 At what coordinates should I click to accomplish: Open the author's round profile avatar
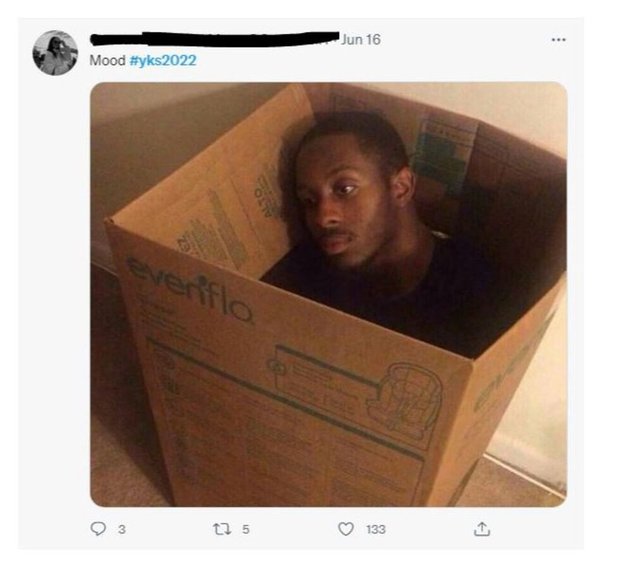[x=55, y=53]
